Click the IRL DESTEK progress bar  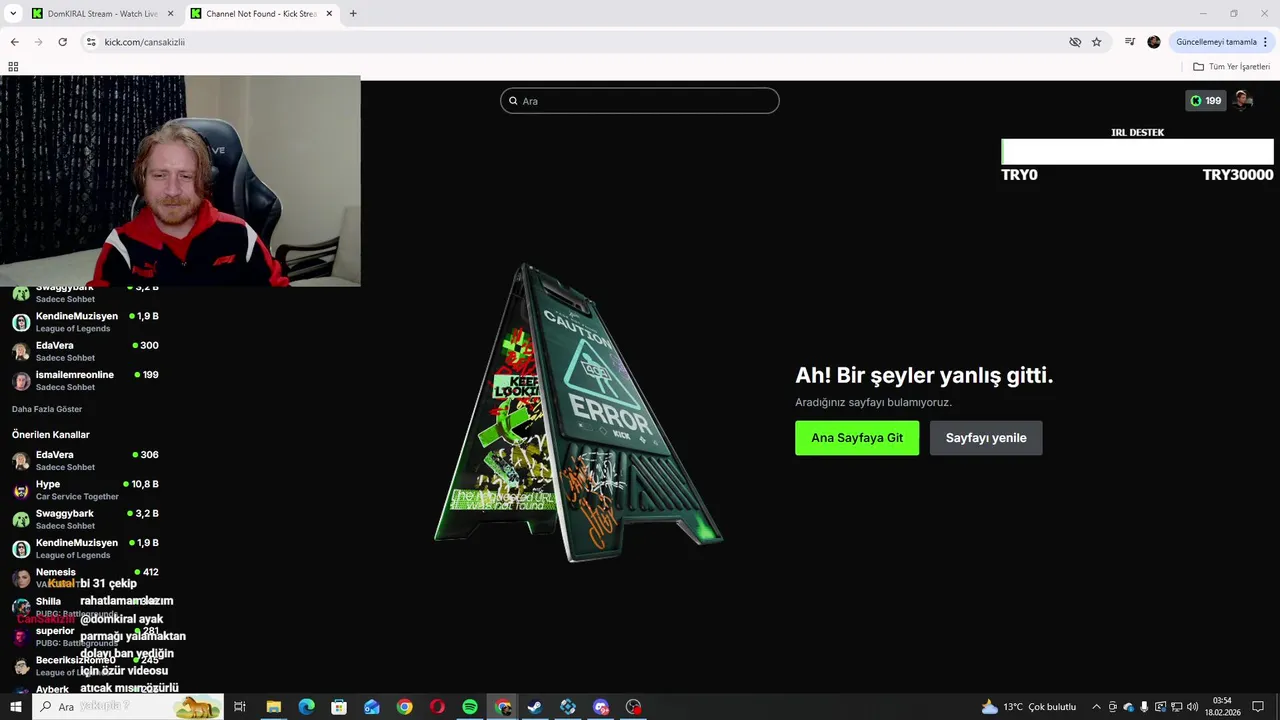[1137, 152]
